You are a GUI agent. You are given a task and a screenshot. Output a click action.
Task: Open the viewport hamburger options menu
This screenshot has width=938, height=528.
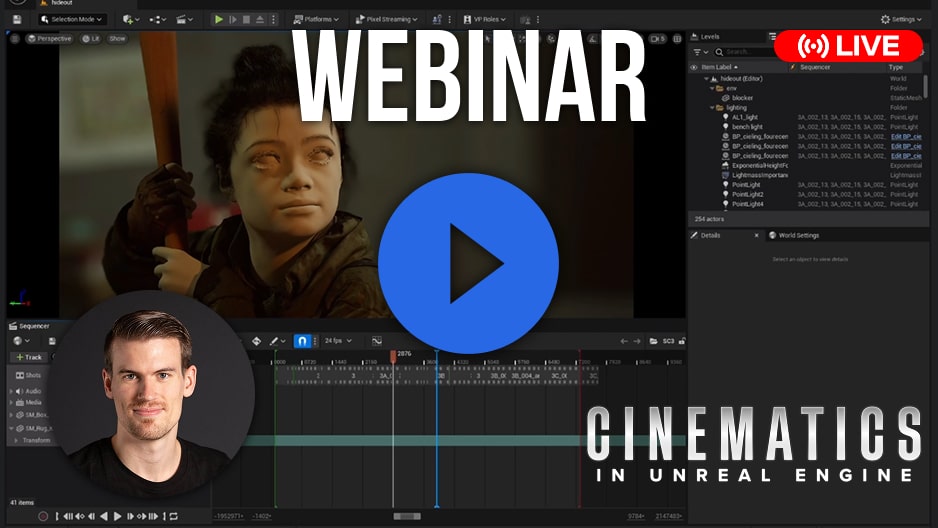(x=15, y=38)
